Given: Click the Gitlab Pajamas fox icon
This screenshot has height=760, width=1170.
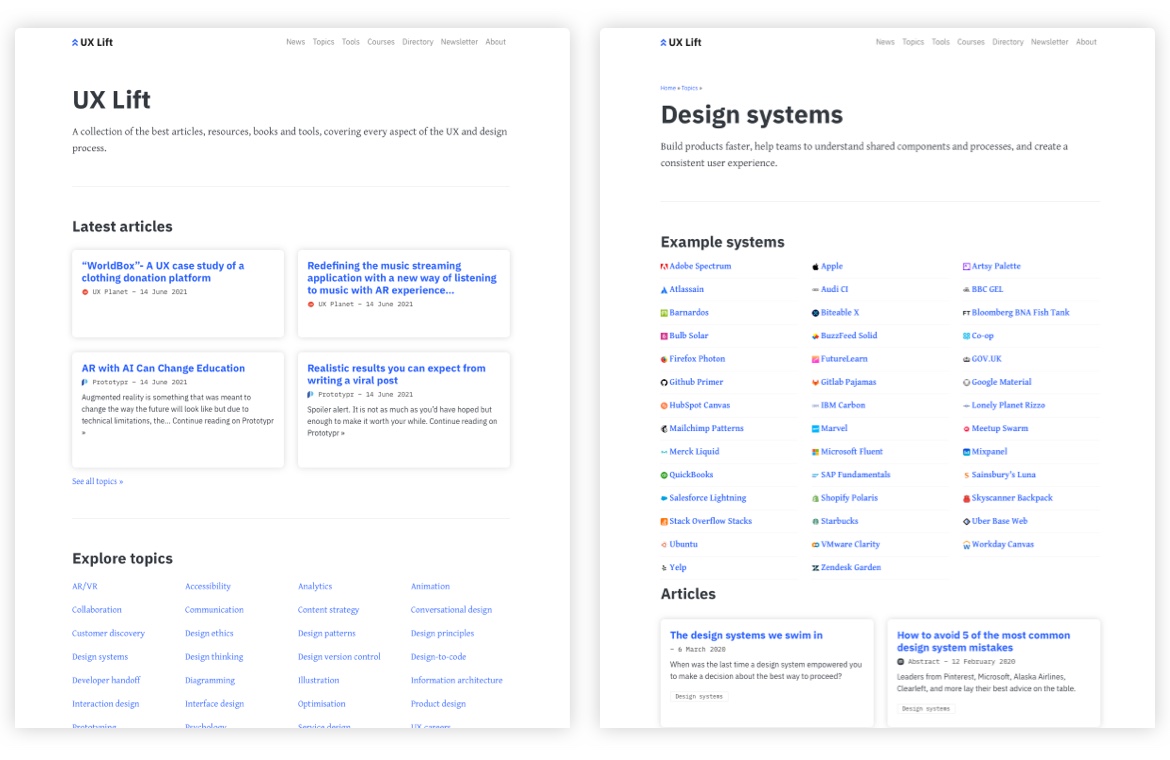Looking at the screenshot, I should [x=816, y=383].
